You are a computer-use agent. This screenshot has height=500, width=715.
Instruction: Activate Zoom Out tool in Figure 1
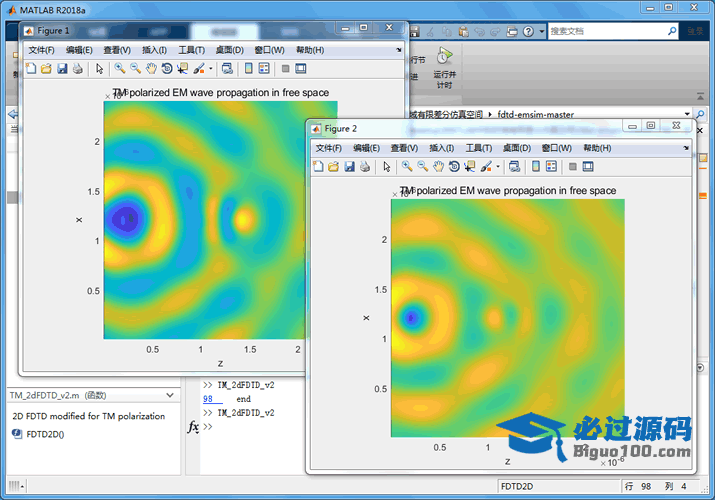point(135,69)
